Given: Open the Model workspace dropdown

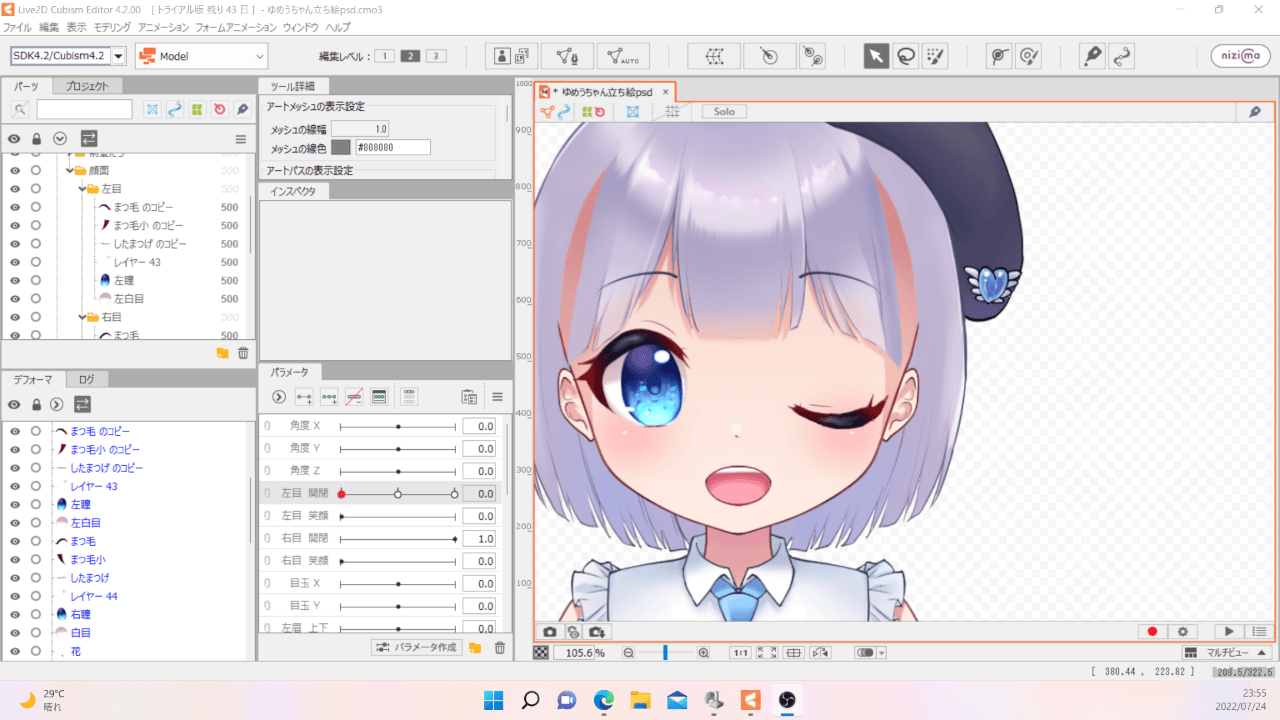Looking at the screenshot, I should tap(201, 56).
